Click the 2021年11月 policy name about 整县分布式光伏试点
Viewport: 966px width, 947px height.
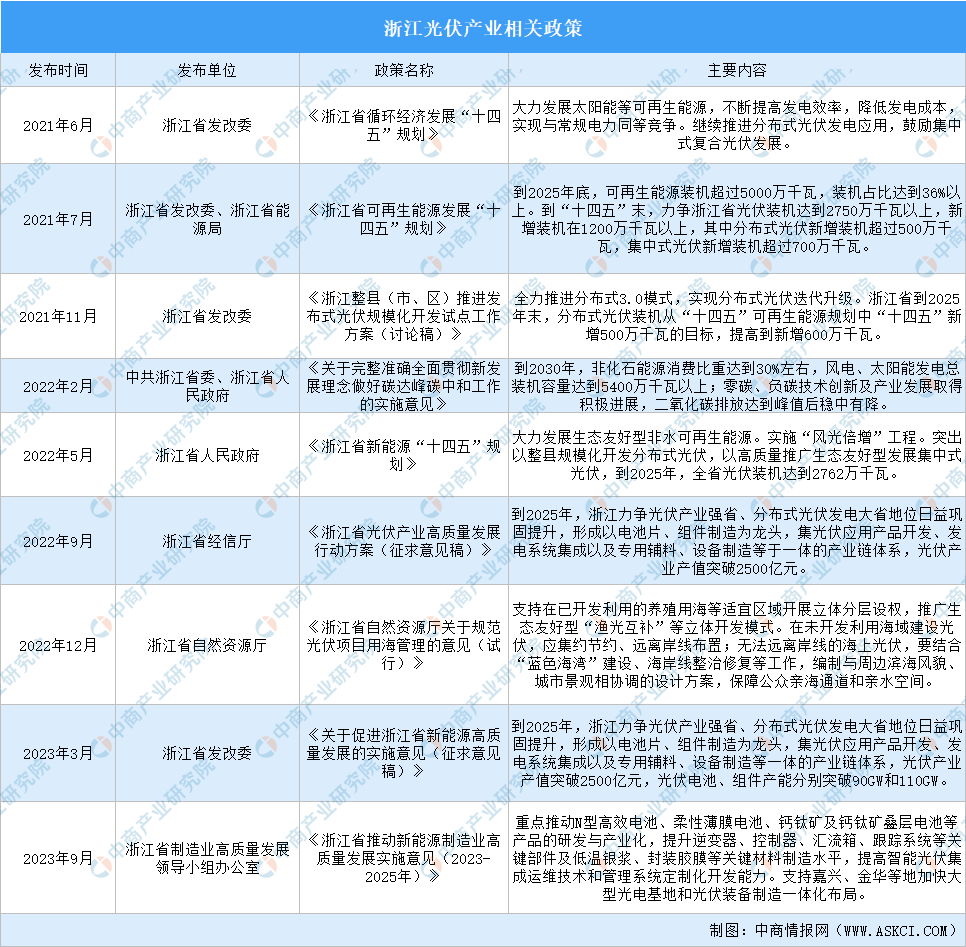pyautogui.click(x=404, y=316)
